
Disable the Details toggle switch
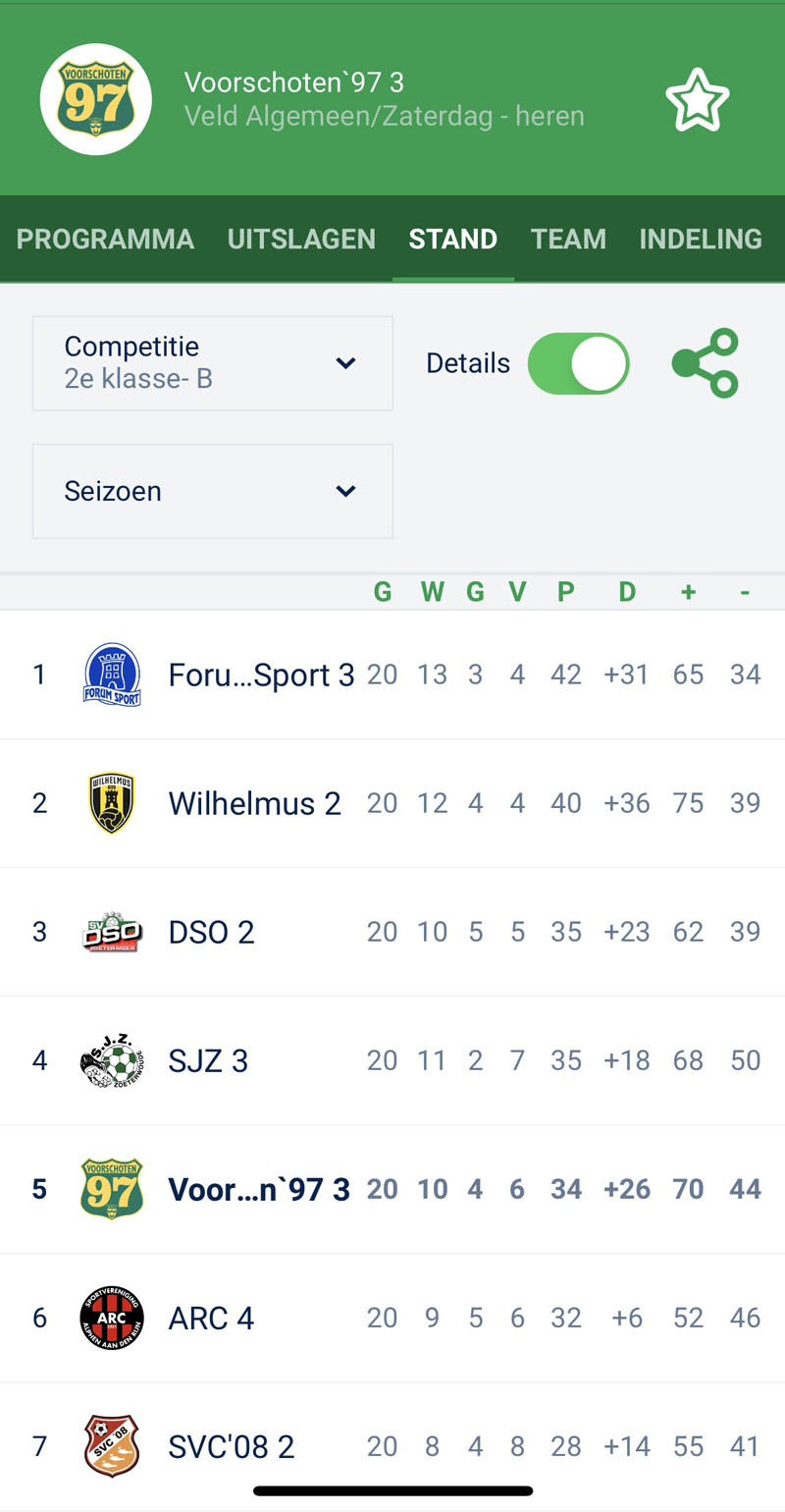point(578,363)
